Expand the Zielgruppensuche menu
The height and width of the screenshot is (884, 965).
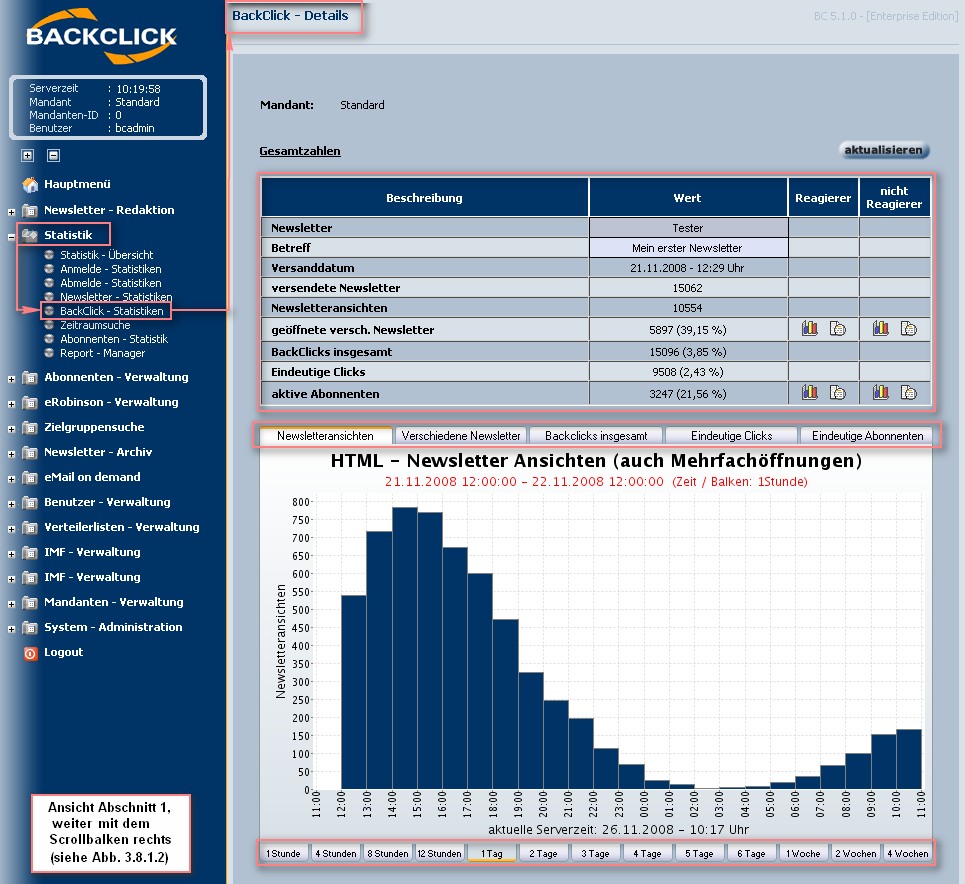11,429
